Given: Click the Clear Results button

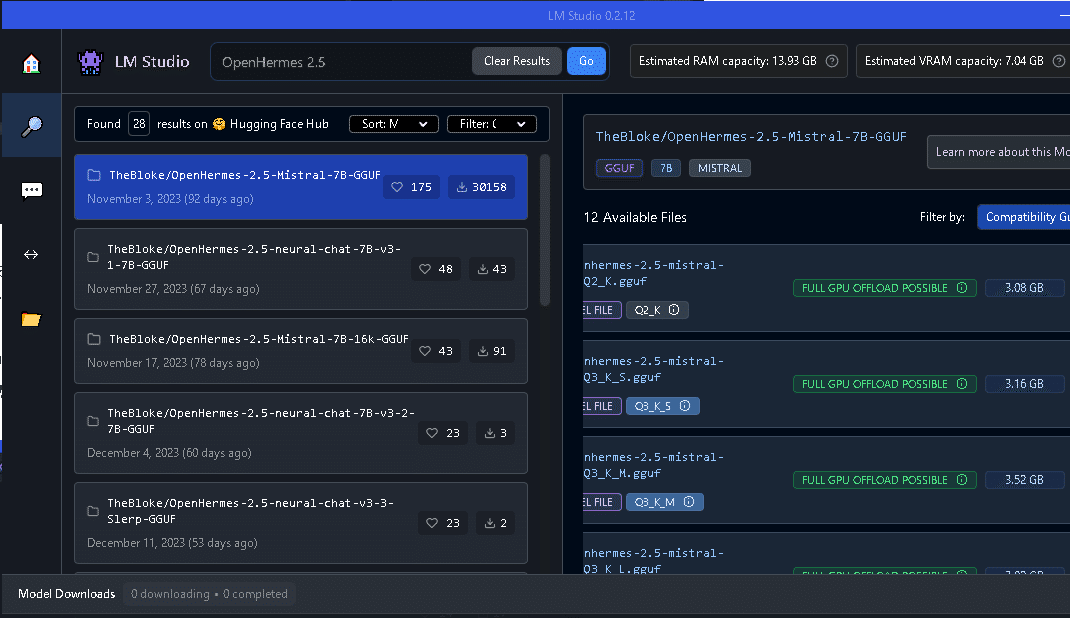Looking at the screenshot, I should coord(517,61).
